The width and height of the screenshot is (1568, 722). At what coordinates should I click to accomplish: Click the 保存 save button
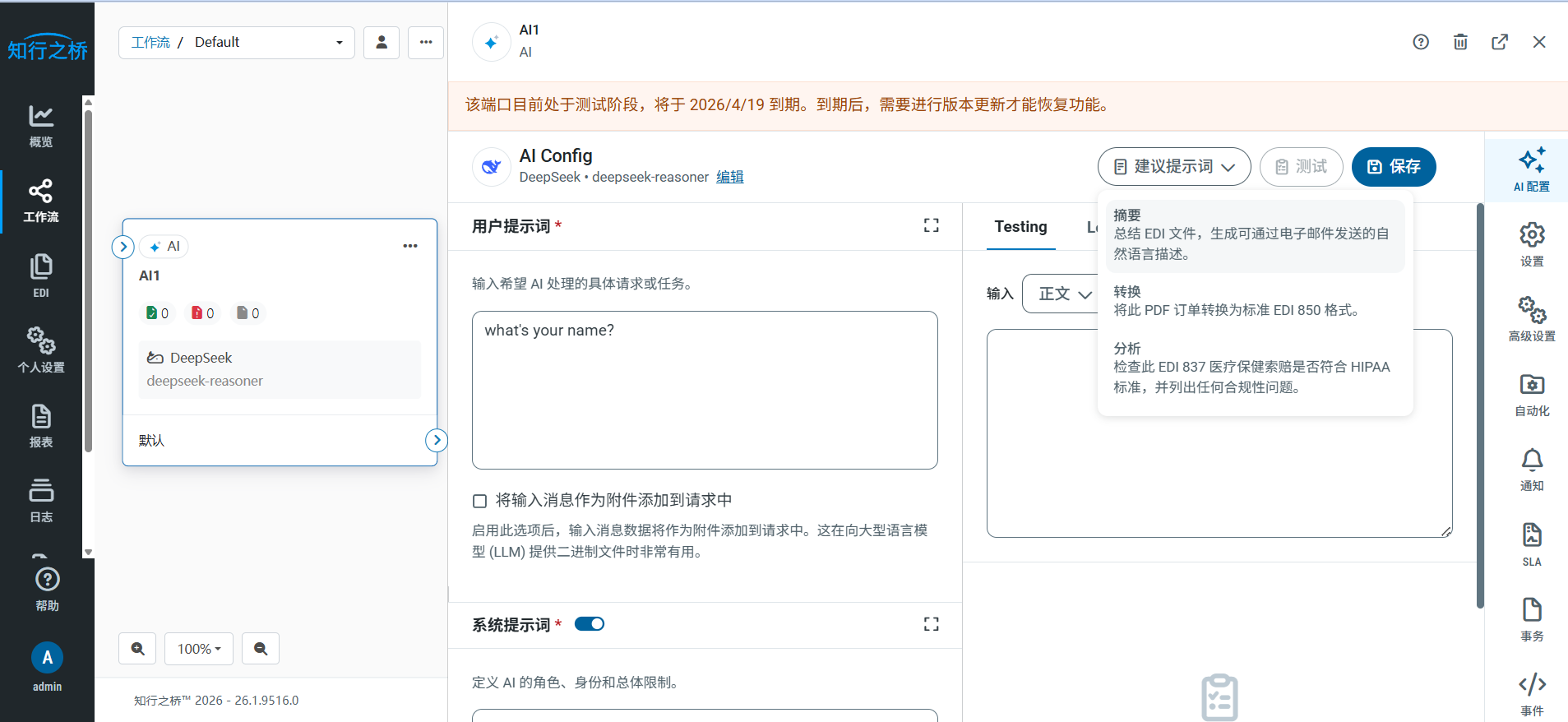pyautogui.click(x=1393, y=167)
